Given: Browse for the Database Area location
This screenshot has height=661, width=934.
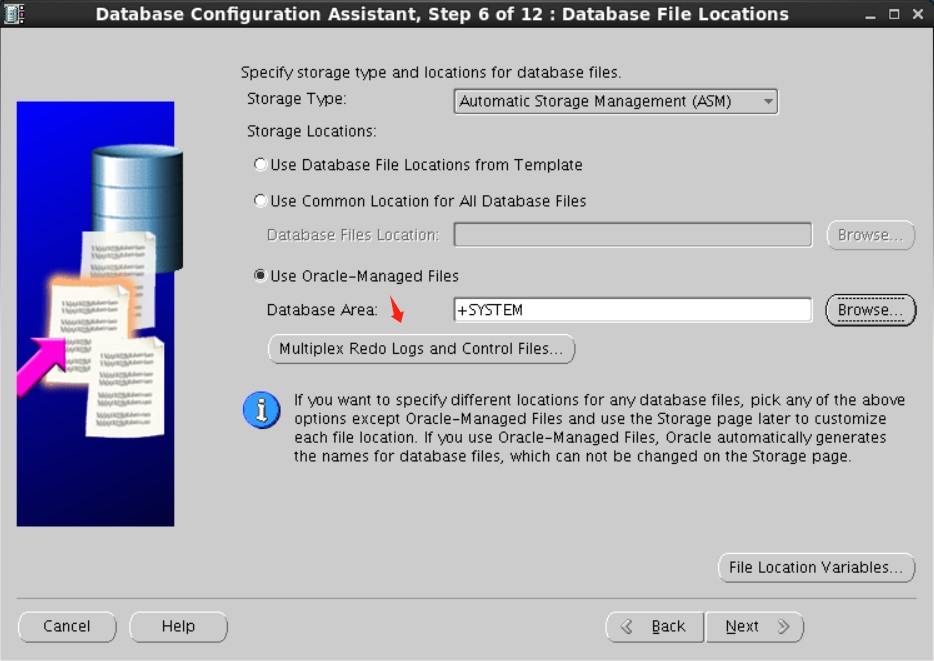Looking at the screenshot, I should [870, 310].
